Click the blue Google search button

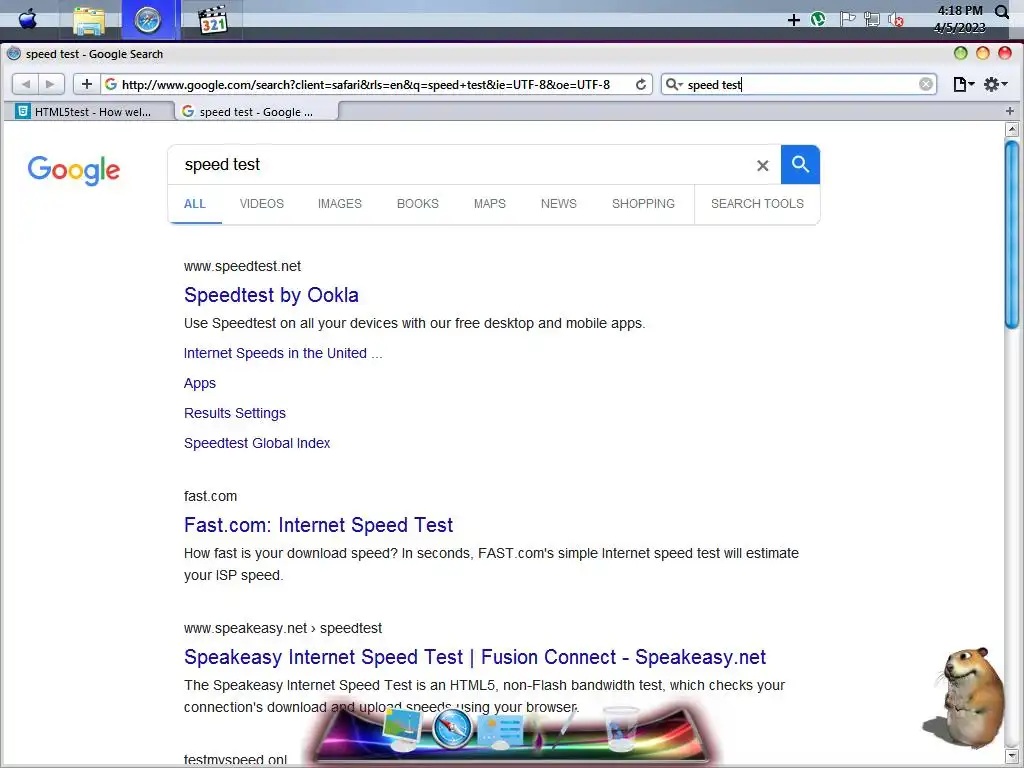pyautogui.click(x=800, y=165)
